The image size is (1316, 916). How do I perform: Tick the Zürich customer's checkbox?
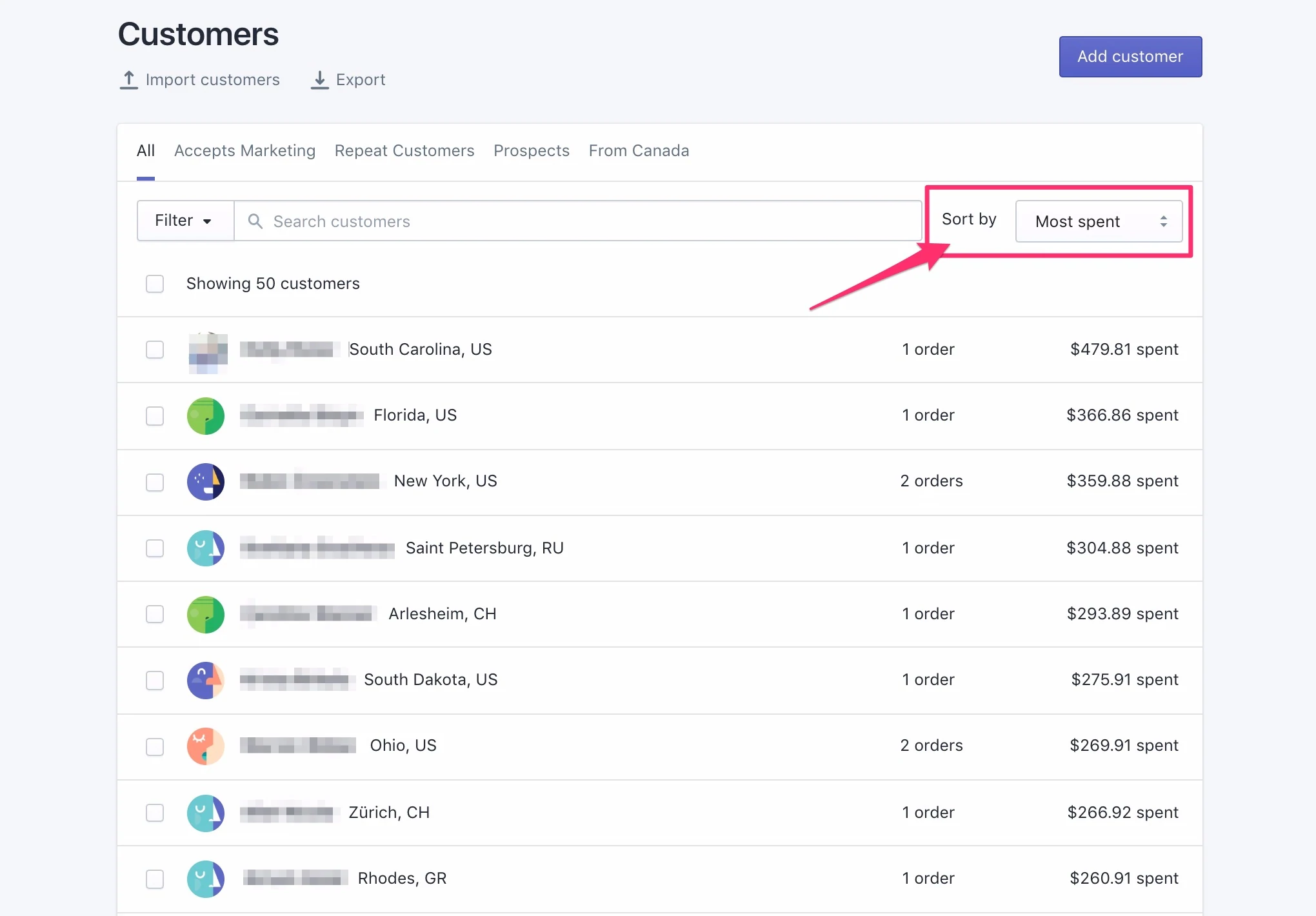tap(155, 813)
